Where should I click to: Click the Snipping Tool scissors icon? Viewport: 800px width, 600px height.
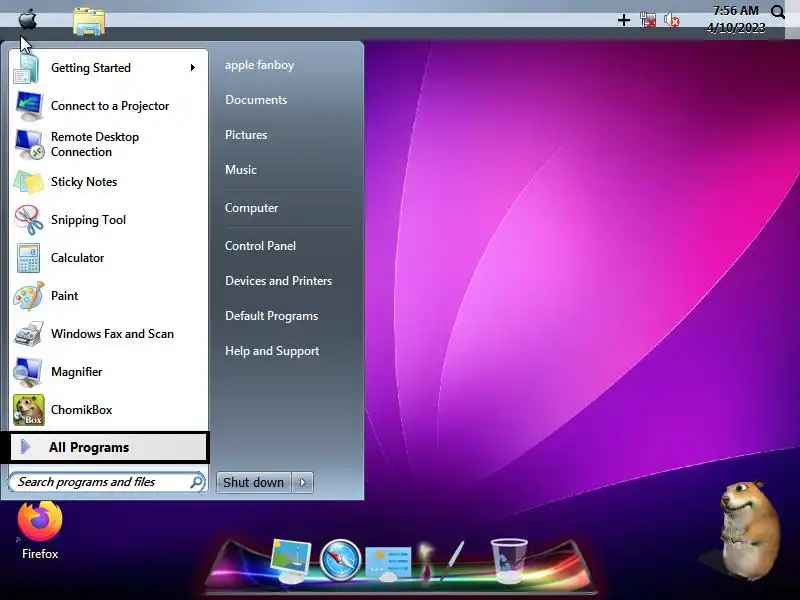coord(29,220)
